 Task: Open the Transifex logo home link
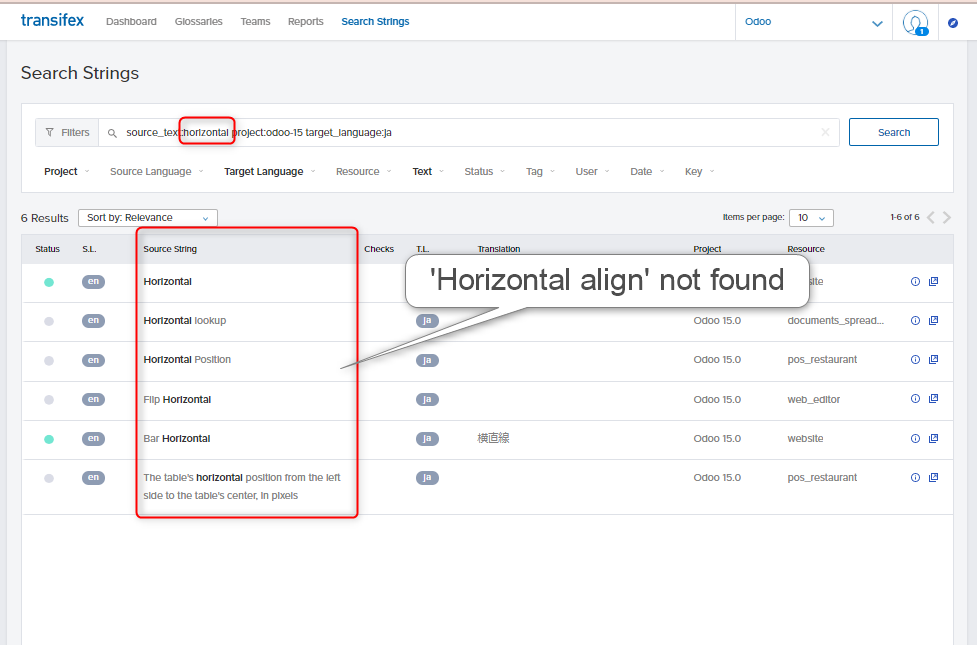tap(52, 21)
